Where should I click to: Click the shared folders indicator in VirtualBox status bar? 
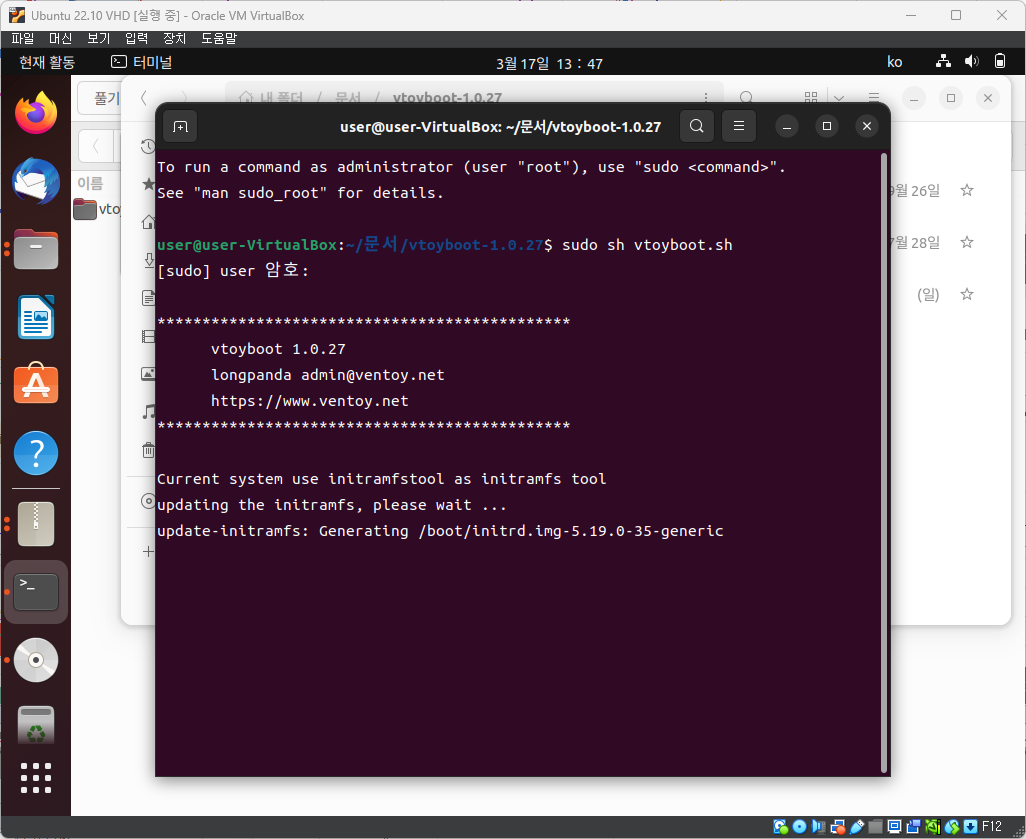click(x=876, y=827)
